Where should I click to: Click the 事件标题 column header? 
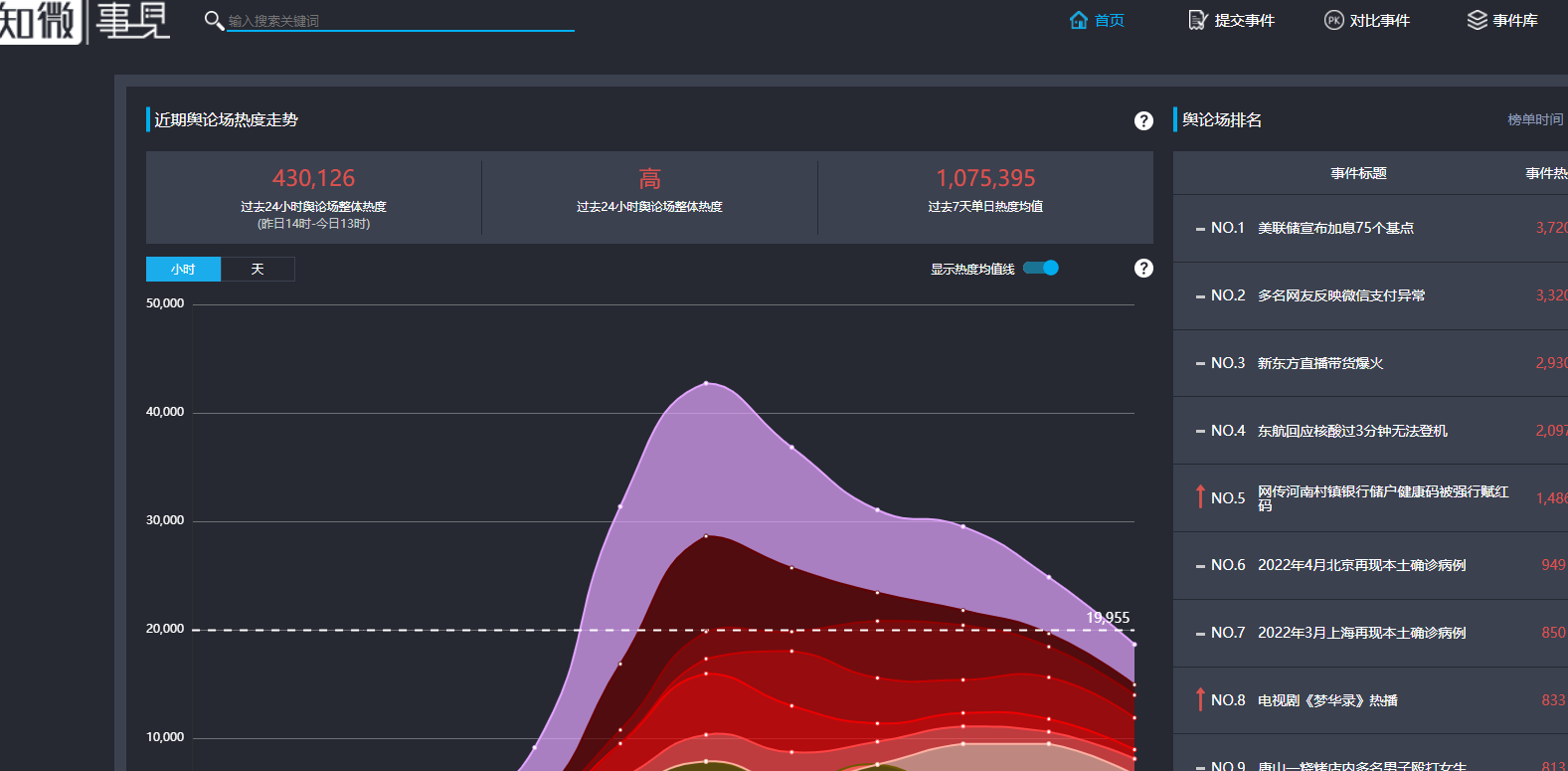1358,173
